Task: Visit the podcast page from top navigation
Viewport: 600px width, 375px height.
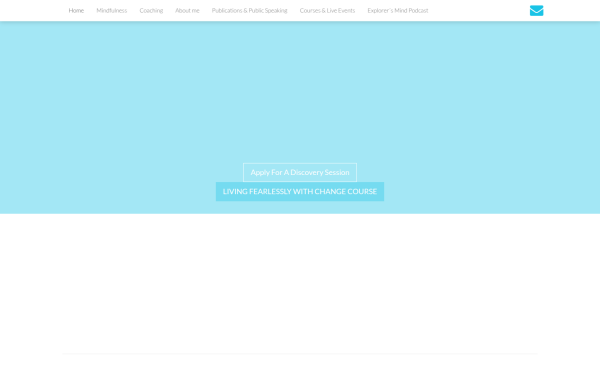Action: tap(398, 11)
